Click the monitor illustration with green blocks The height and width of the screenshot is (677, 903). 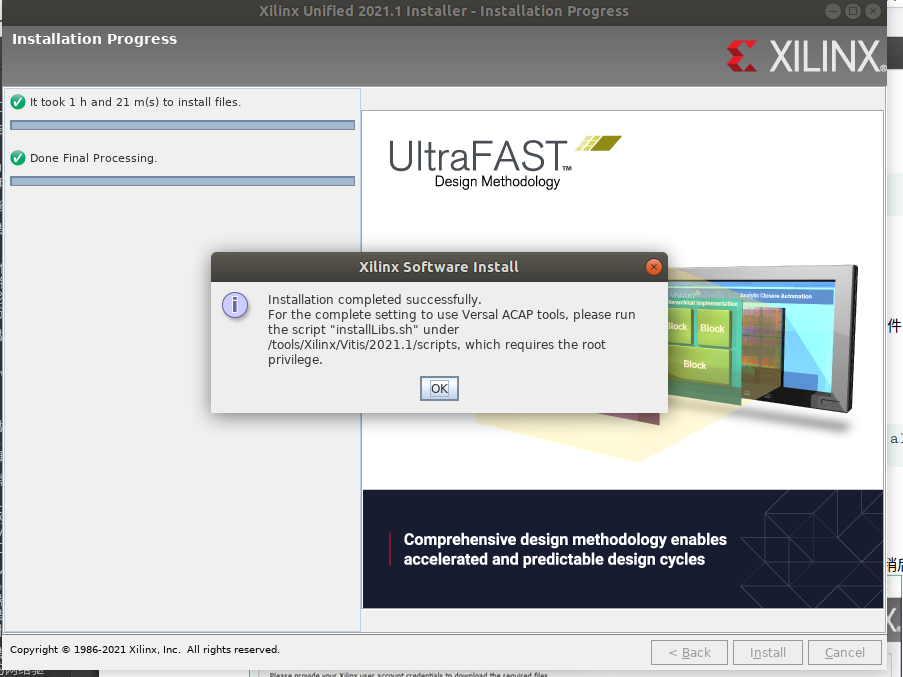(x=763, y=340)
